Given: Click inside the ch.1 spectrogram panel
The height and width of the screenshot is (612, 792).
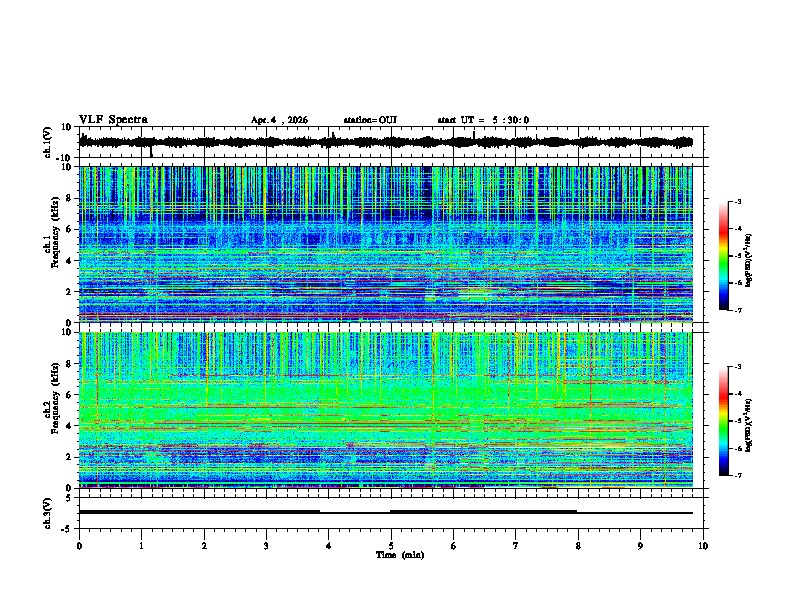Looking at the screenshot, I should [386, 244].
